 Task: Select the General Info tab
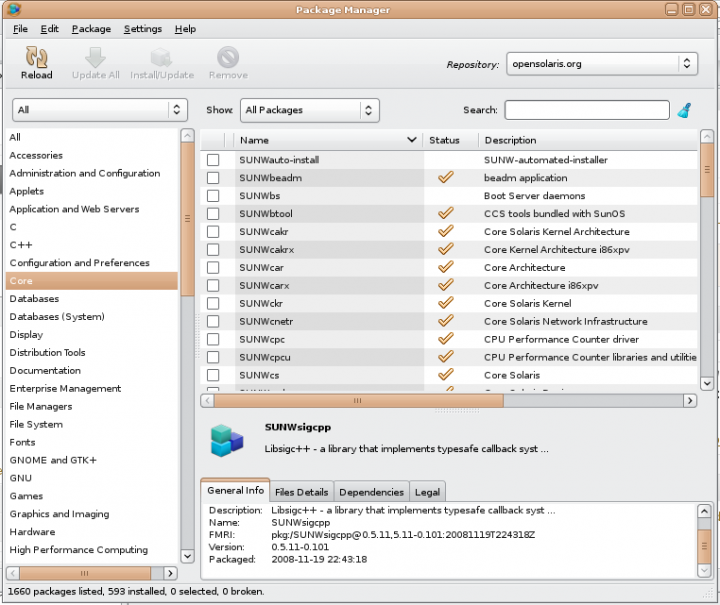[236, 490]
